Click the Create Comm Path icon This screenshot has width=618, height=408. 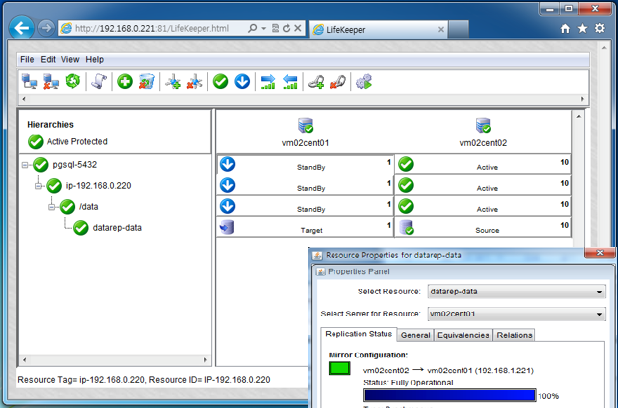click(x=173, y=82)
